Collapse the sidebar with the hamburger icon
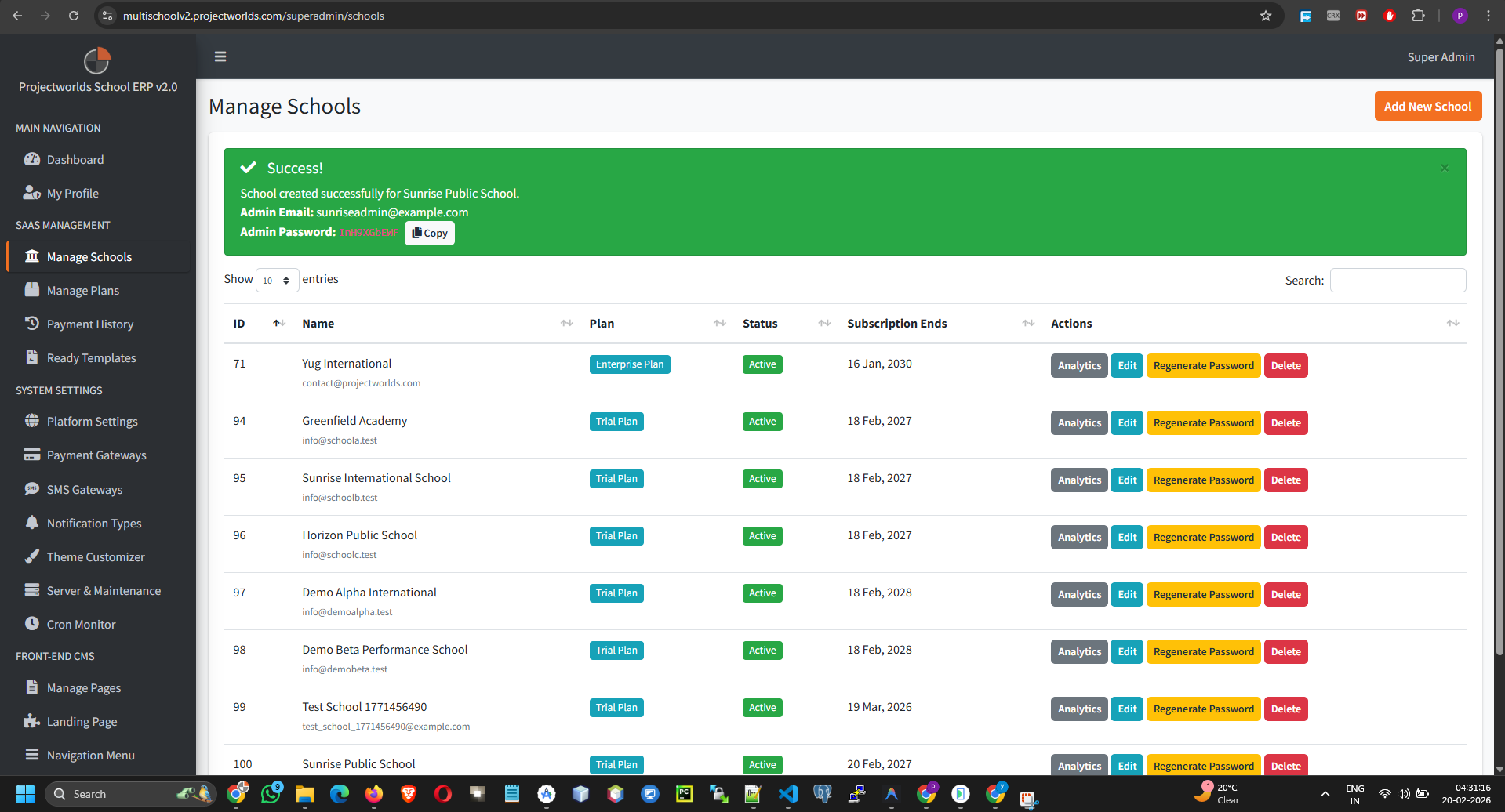The height and width of the screenshot is (812, 1505). click(x=220, y=56)
